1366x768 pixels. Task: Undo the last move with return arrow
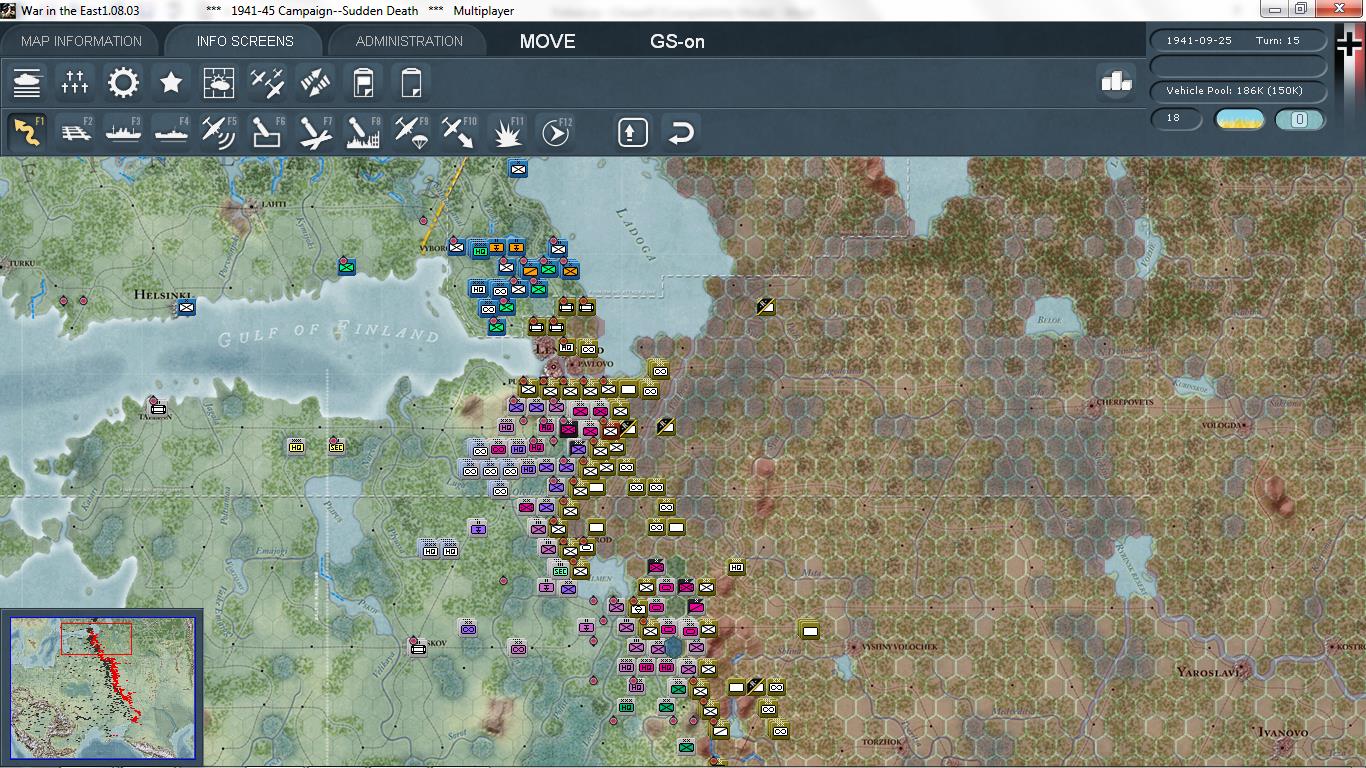681,132
